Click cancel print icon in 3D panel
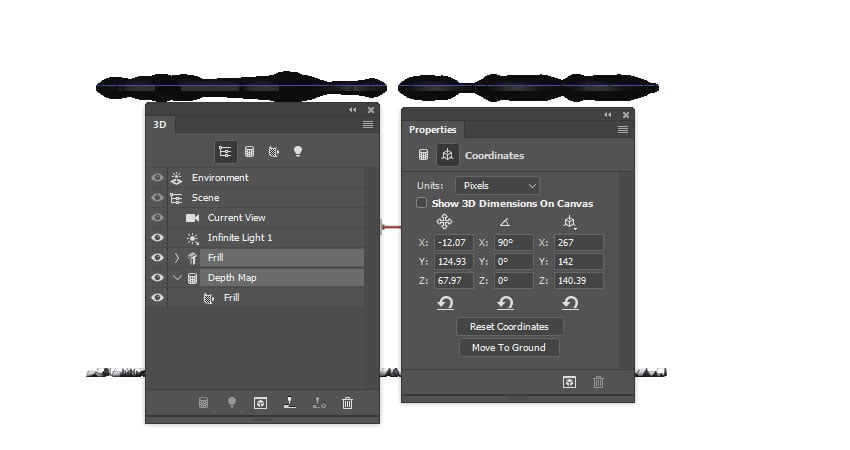 (319, 403)
